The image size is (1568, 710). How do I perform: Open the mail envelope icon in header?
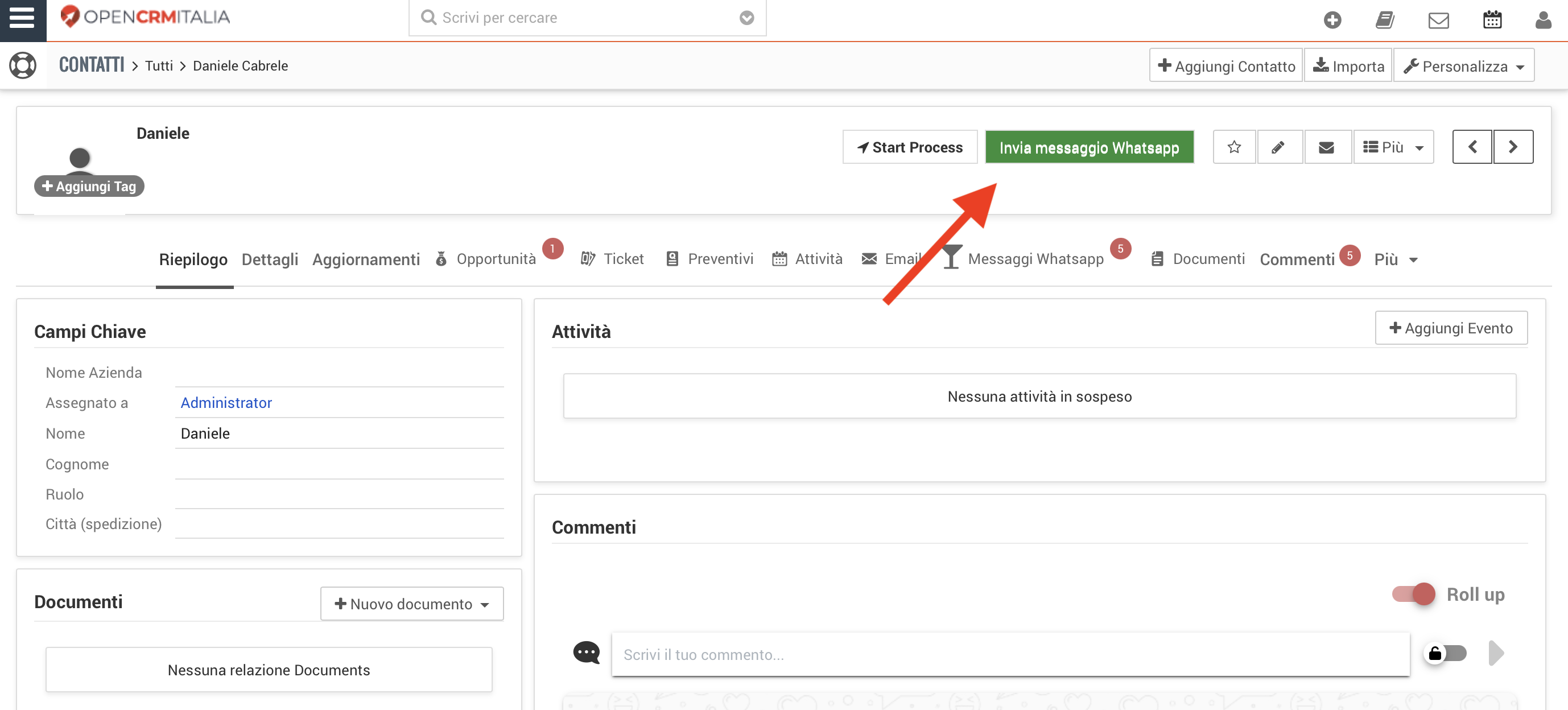coord(1438,20)
